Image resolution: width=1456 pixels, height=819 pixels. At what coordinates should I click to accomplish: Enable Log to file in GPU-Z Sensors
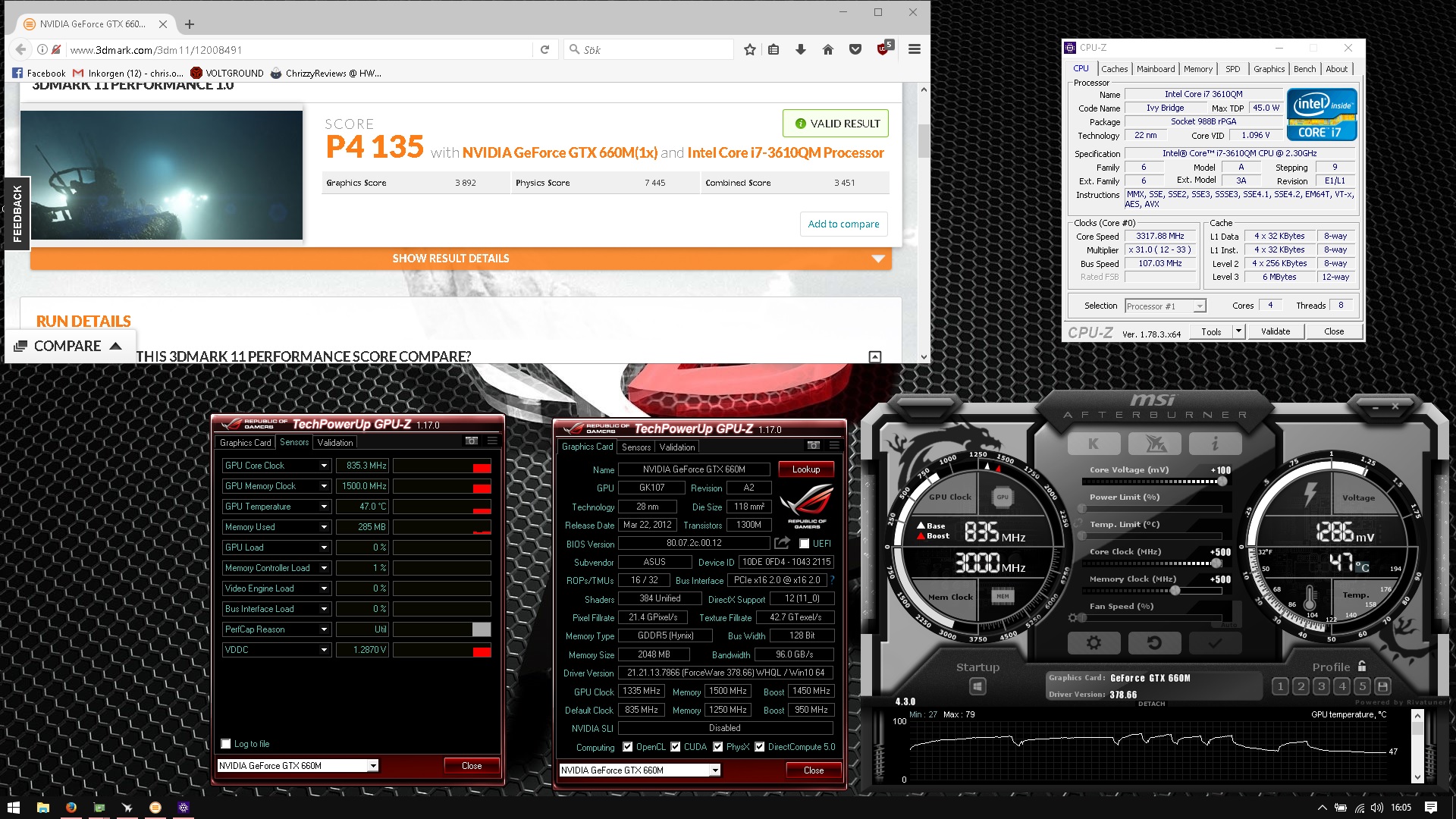(x=226, y=744)
